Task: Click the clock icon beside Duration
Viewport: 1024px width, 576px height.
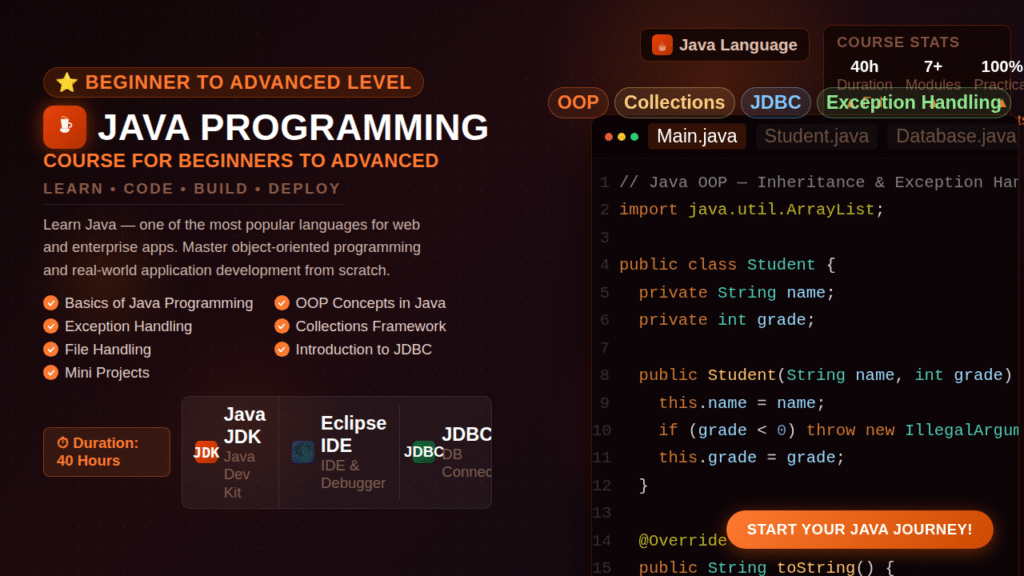Action: point(63,441)
